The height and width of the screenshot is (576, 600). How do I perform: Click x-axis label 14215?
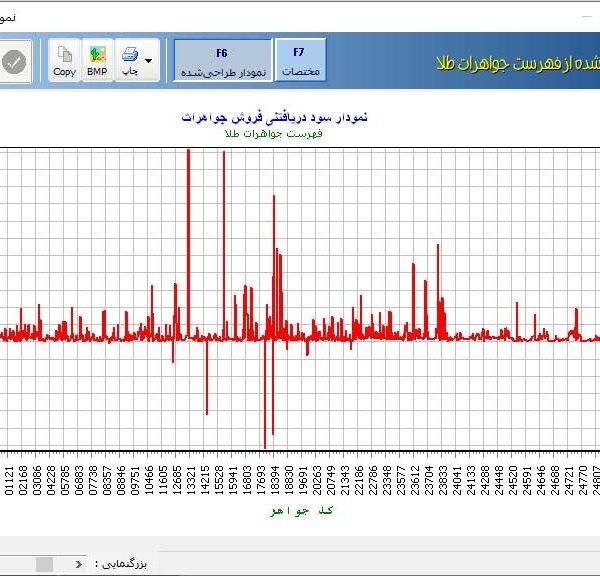[205, 480]
